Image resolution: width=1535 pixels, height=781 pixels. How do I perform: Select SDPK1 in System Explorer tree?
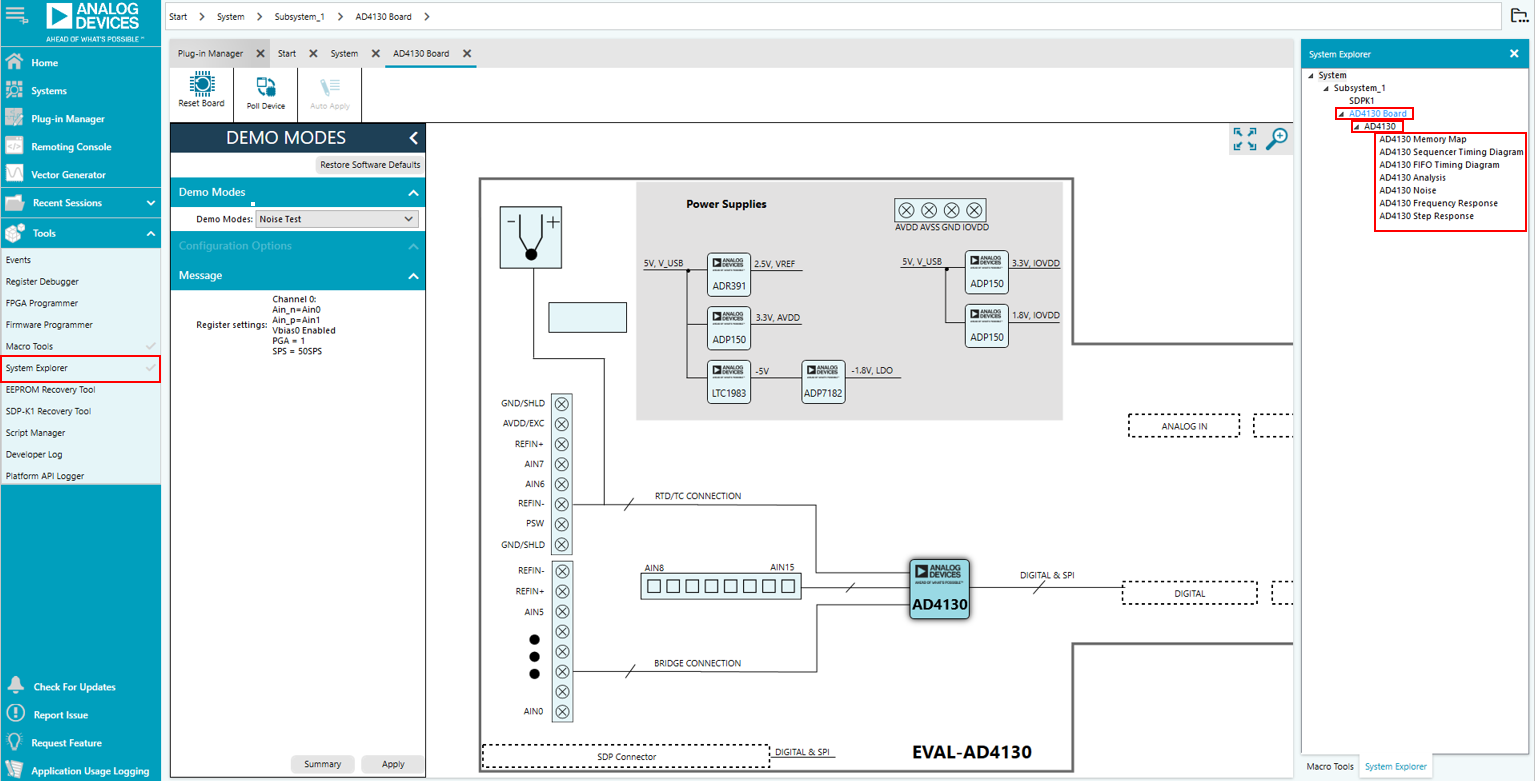(1361, 101)
